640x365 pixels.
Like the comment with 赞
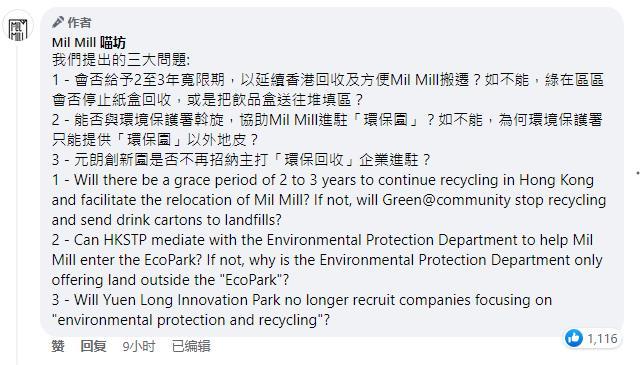coord(58,346)
